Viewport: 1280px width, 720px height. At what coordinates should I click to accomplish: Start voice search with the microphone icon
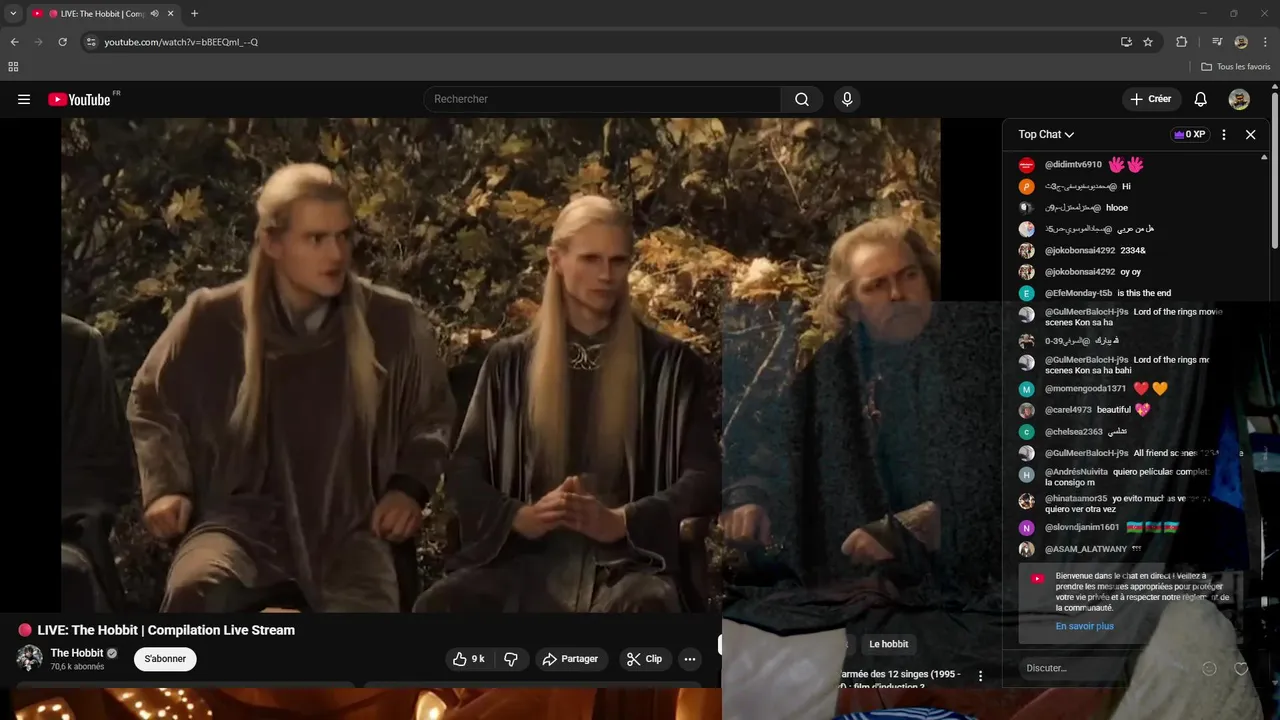tap(847, 99)
